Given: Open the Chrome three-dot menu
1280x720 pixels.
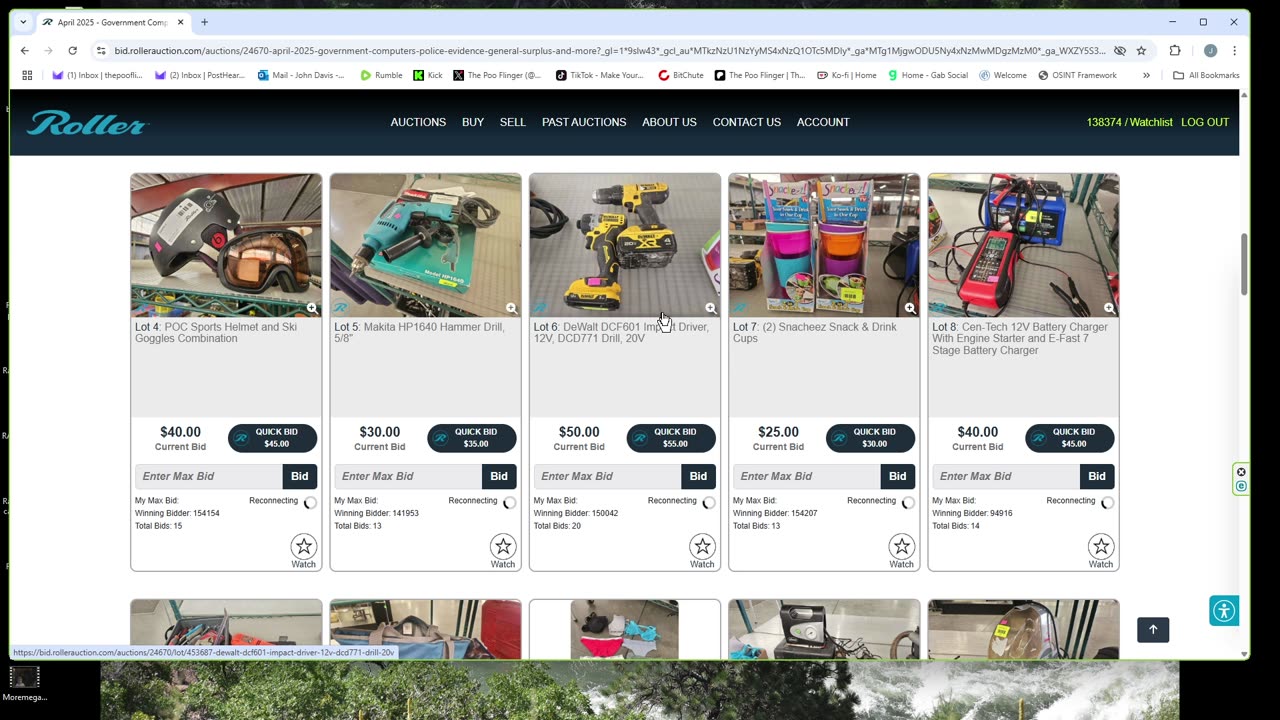Looking at the screenshot, I should tap(1234, 50).
